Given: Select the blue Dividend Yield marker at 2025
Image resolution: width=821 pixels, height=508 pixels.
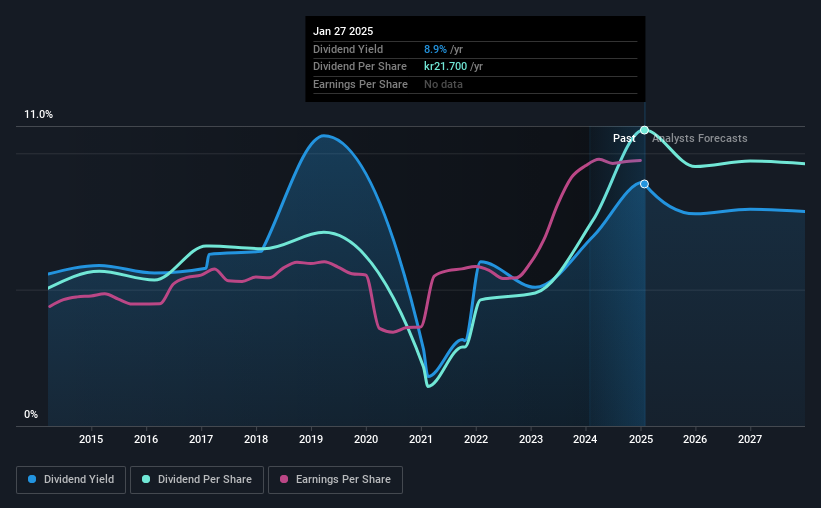Looking at the screenshot, I should 645,184.
